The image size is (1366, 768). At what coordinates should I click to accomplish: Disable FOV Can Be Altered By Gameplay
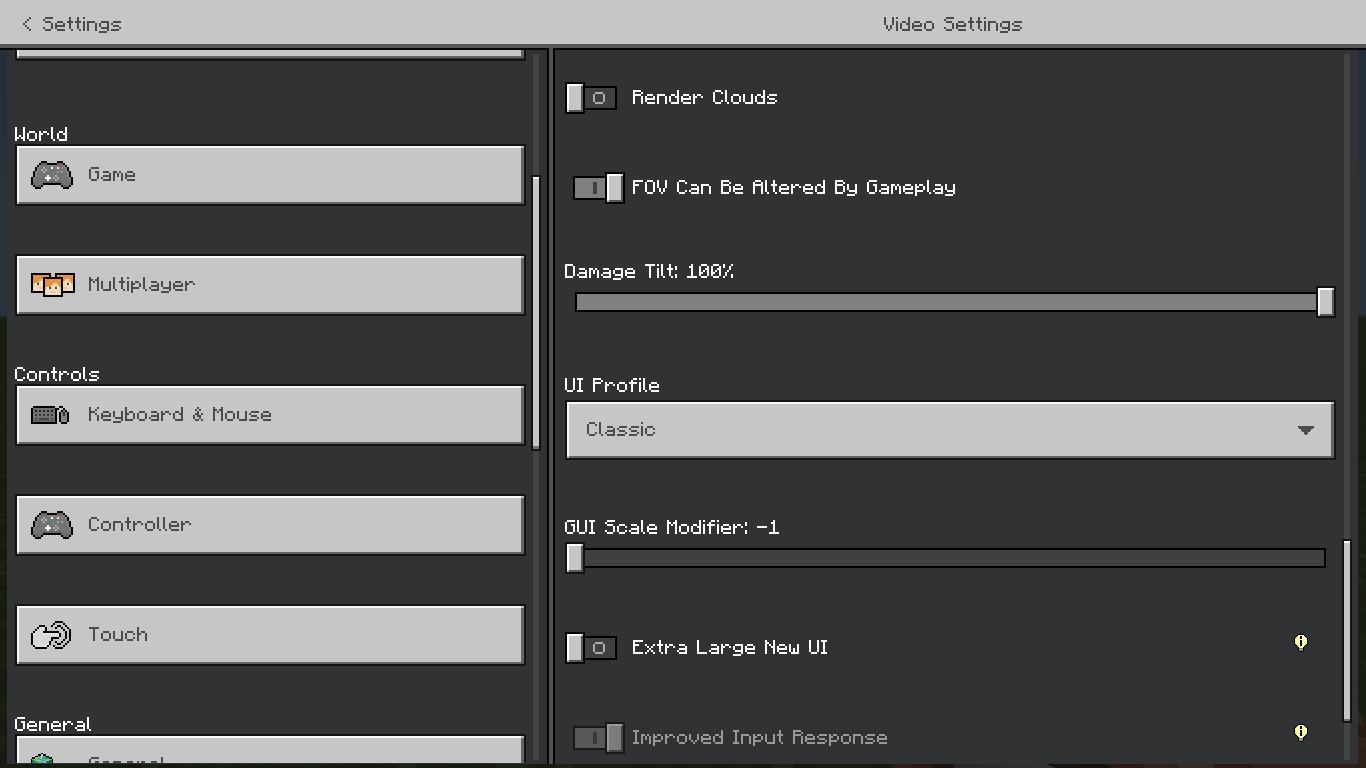(598, 188)
